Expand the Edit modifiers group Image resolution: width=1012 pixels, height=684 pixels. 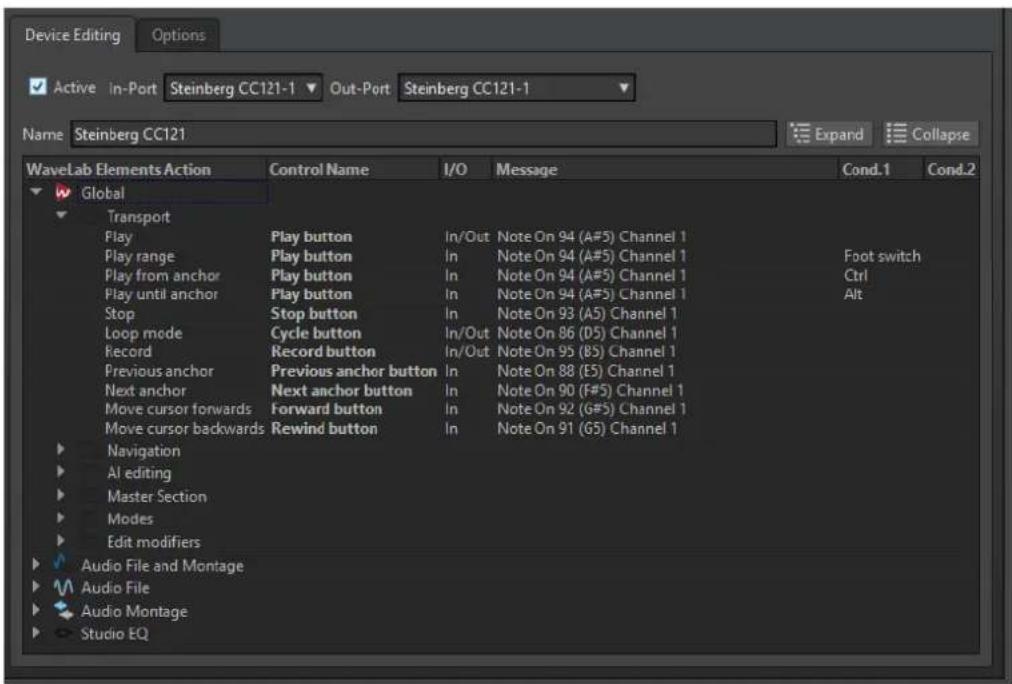61,541
